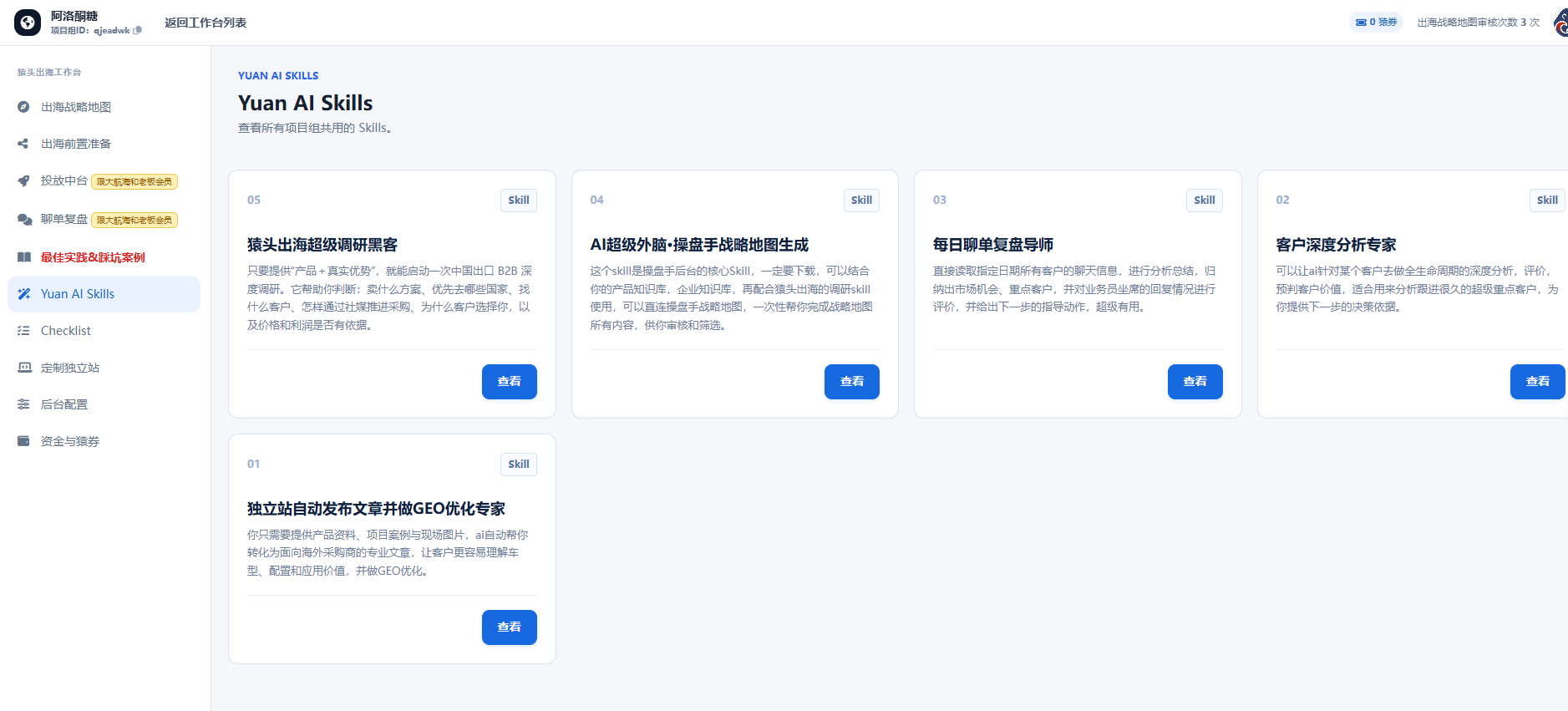The width and height of the screenshot is (1568, 711).
Task: Click the book icon for 最佳实践&踩坑案例
Action: pyautogui.click(x=24, y=257)
